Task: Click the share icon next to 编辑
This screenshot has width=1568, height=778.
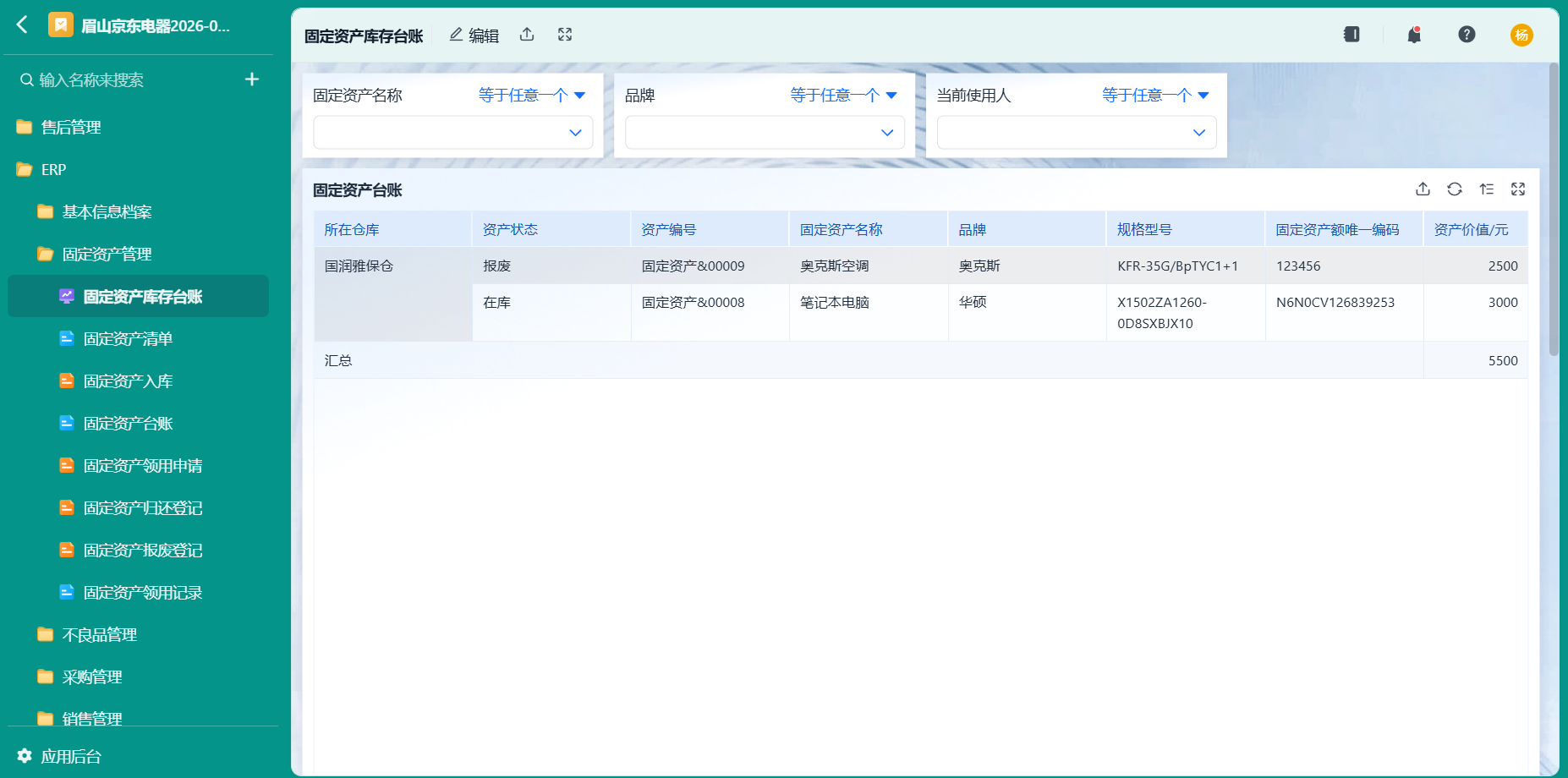Action: click(527, 35)
